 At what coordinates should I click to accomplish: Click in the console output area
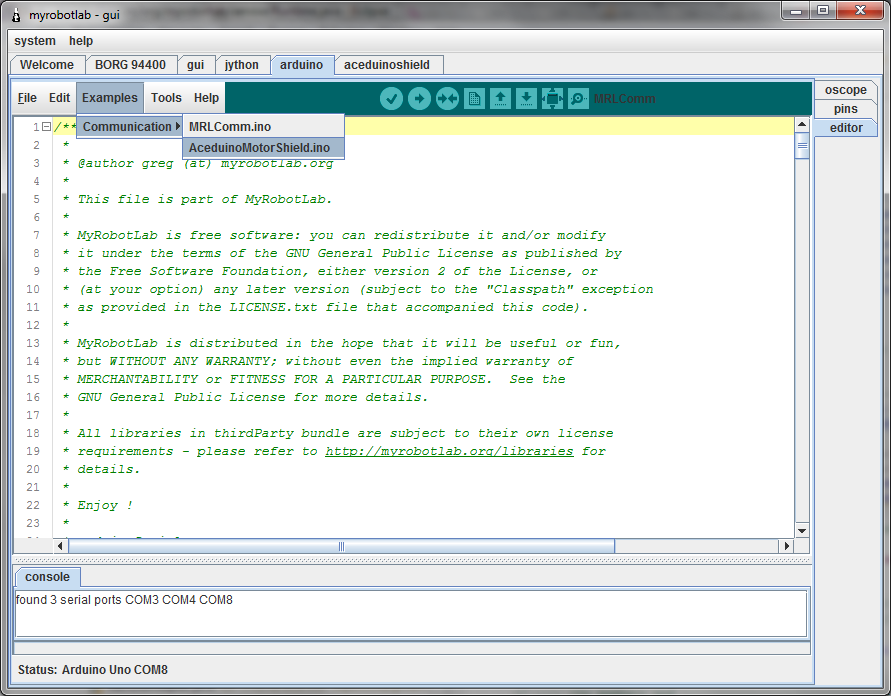[411, 614]
